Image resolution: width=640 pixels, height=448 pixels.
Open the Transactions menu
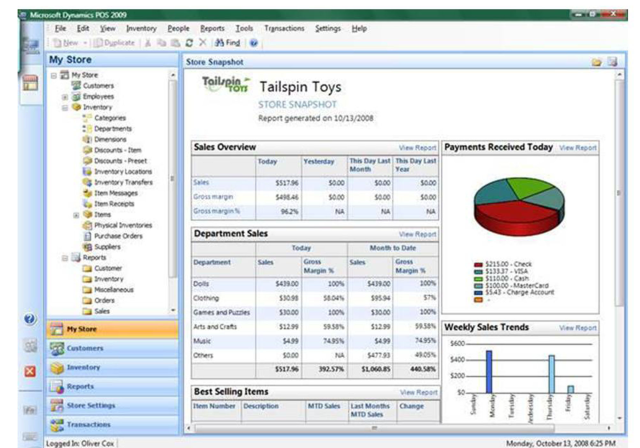coord(284,29)
